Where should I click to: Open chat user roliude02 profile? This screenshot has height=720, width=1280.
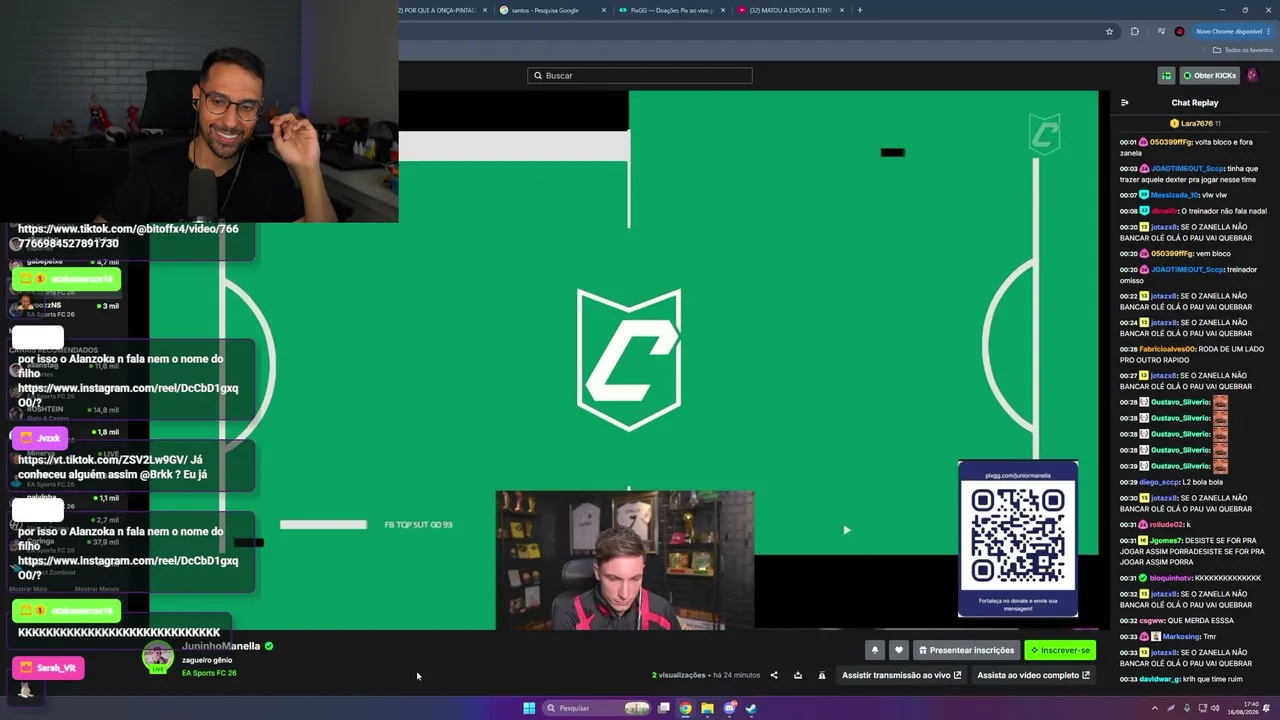pos(1167,525)
